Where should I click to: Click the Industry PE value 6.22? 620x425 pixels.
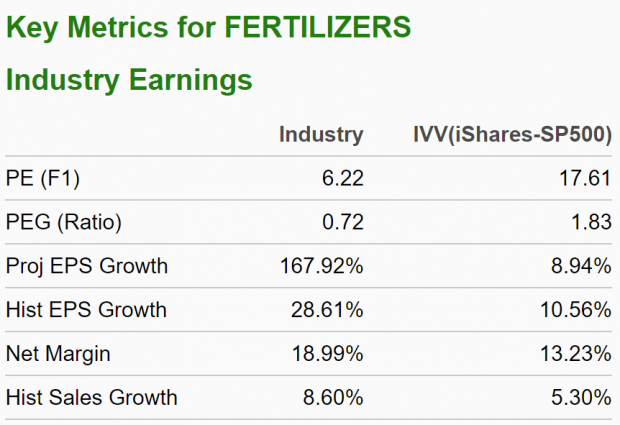pos(342,179)
